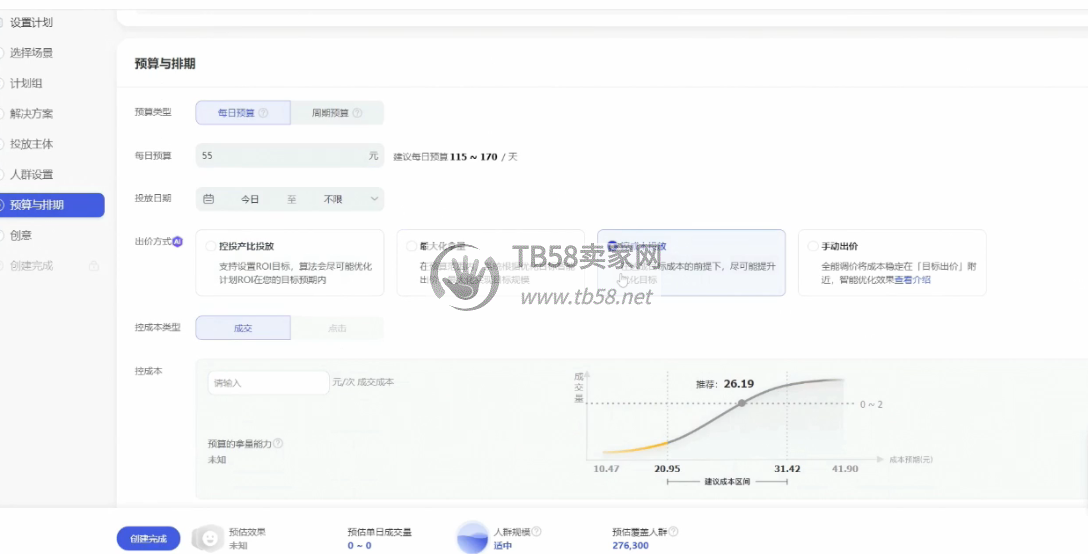The width and height of the screenshot is (1088, 554).
Task: Show help icon next to 预估覆盖人群
Action: point(673,532)
